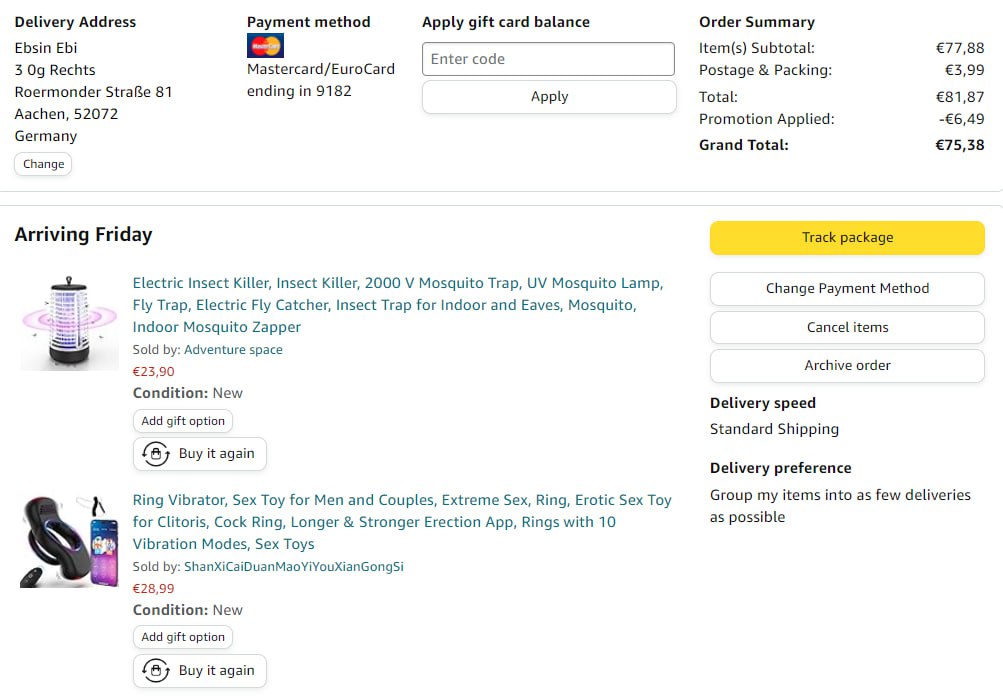1003x698 pixels.
Task: Visit seller Adventure space
Action: [x=233, y=350]
